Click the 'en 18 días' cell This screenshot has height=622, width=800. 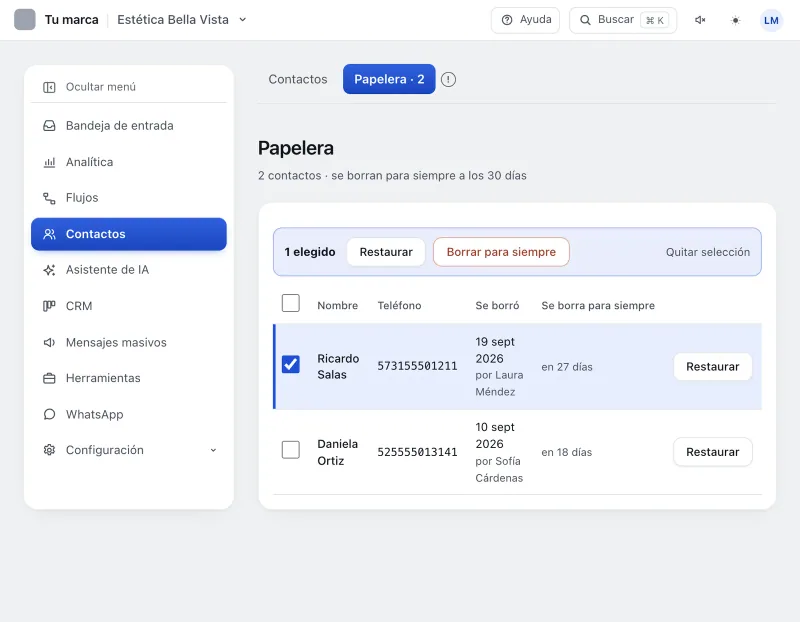(x=566, y=452)
